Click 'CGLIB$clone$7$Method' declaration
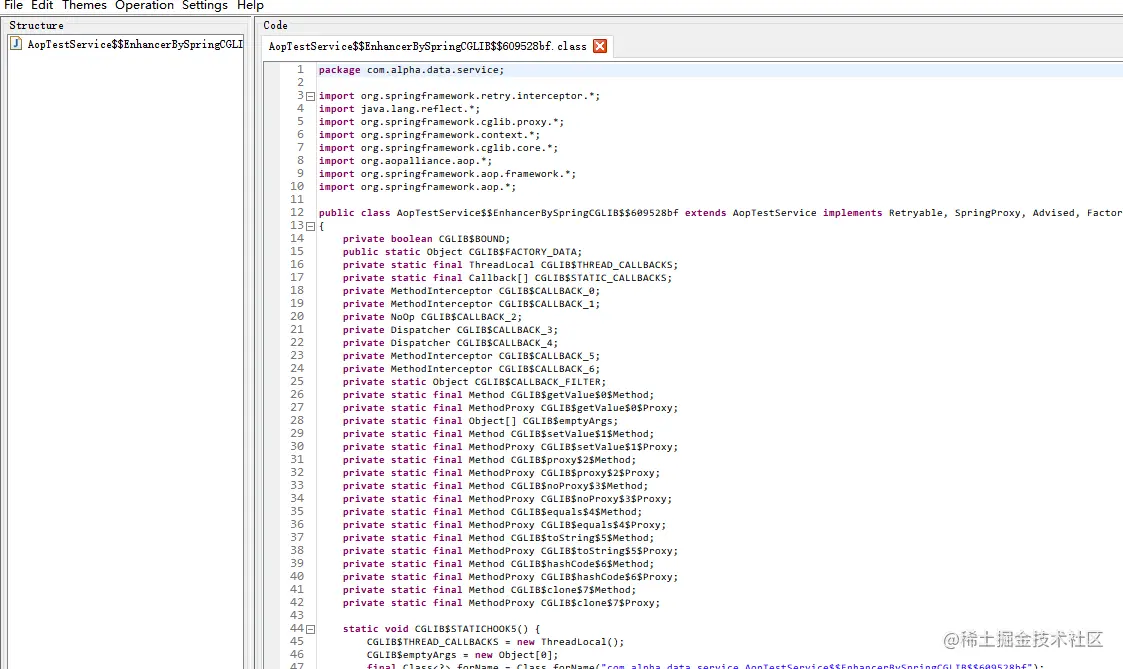This screenshot has height=669, width=1123. point(489,590)
